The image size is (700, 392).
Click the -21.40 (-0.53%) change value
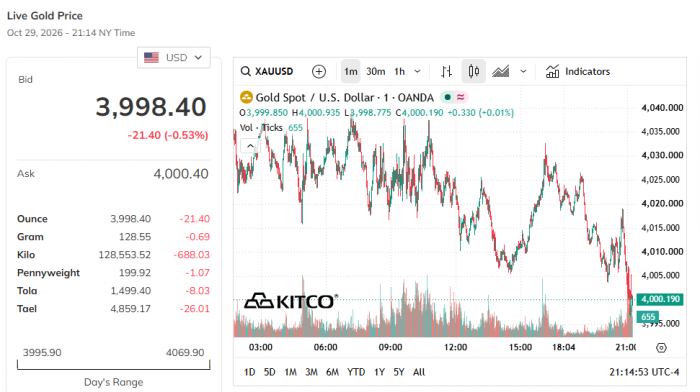pos(168,135)
